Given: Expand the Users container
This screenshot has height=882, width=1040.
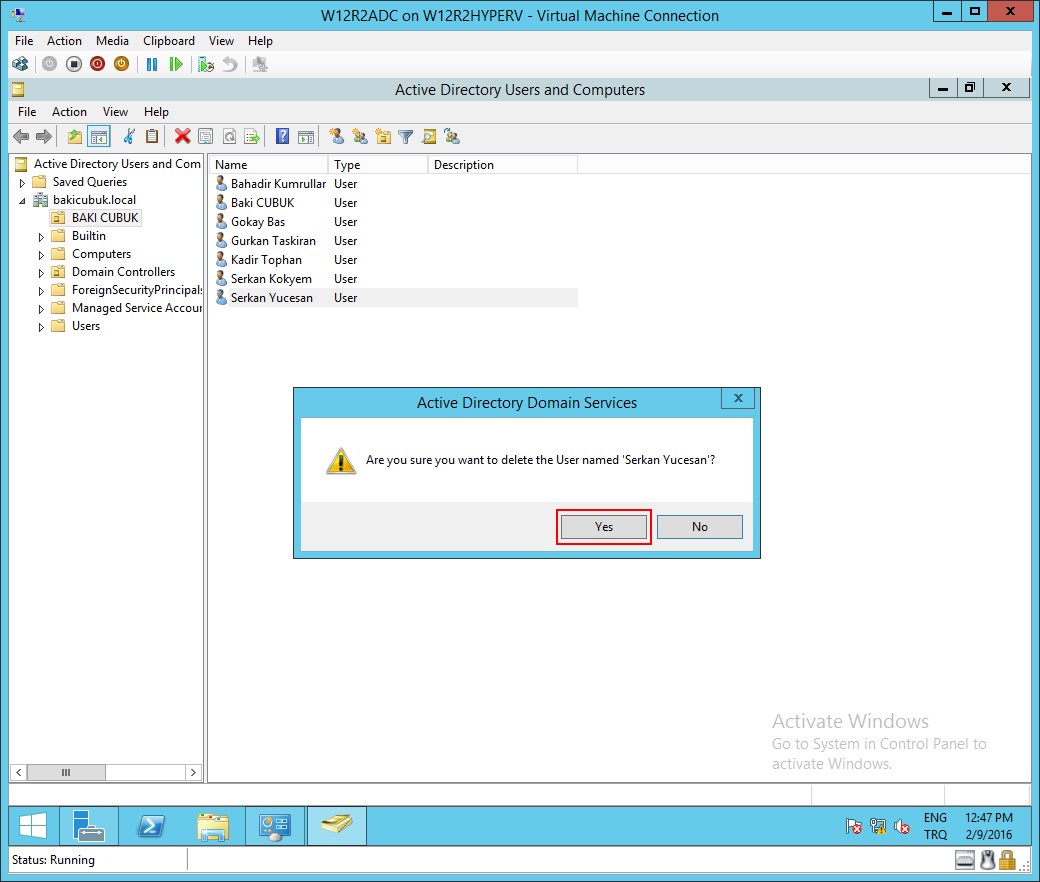Looking at the screenshot, I should click(41, 327).
